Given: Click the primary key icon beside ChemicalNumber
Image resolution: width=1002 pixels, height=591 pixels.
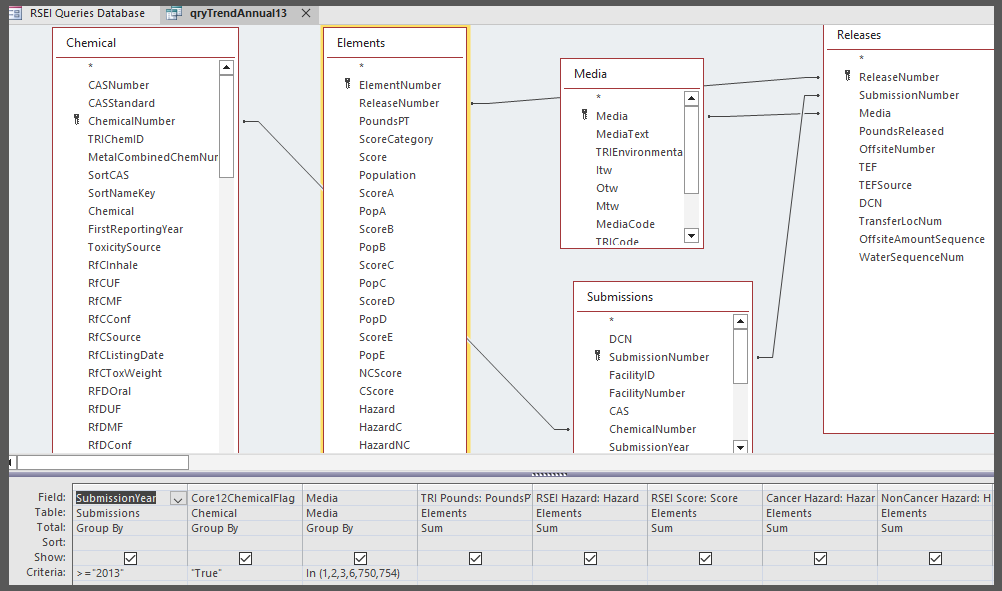Looking at the screenshot, I should pyautogui.click(x=77, y=121).
